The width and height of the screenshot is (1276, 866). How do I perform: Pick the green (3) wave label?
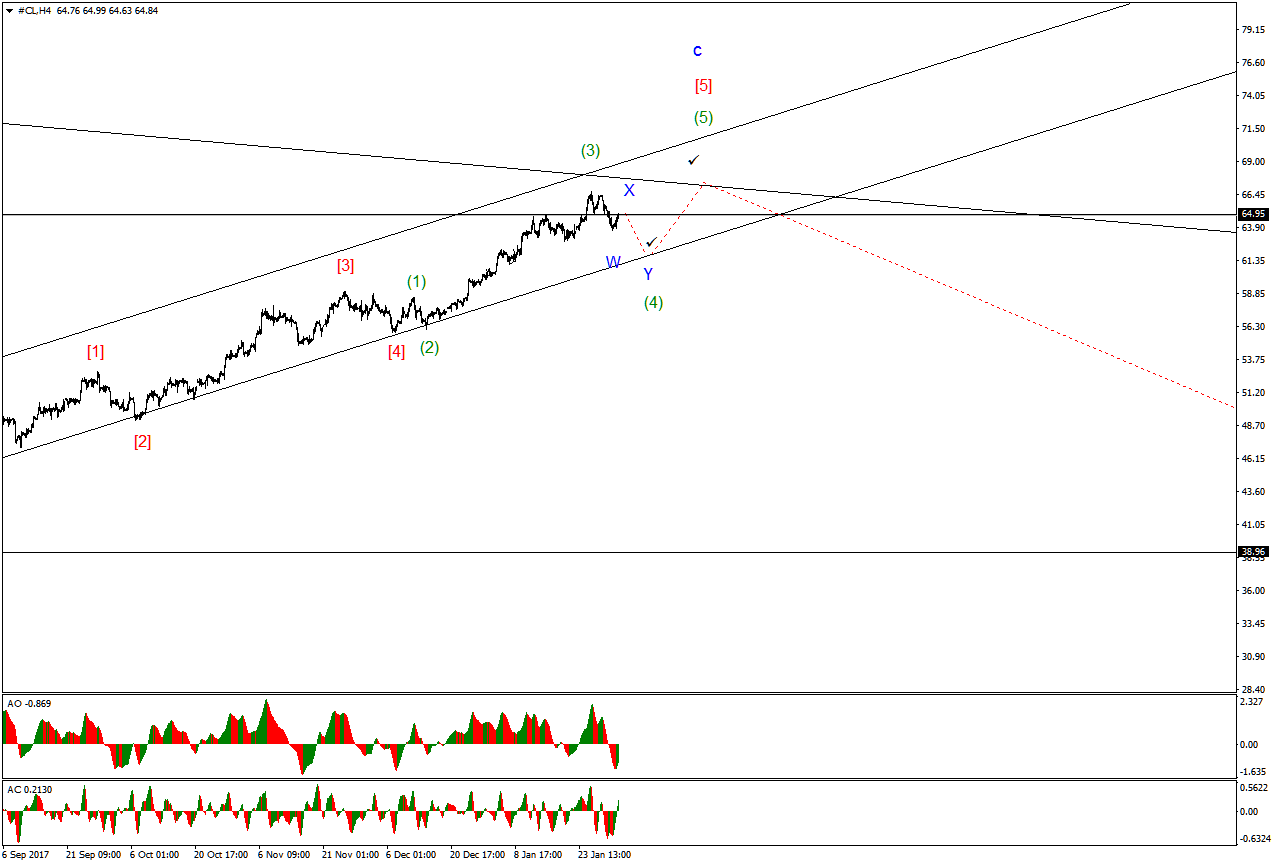tap(590, 151)
